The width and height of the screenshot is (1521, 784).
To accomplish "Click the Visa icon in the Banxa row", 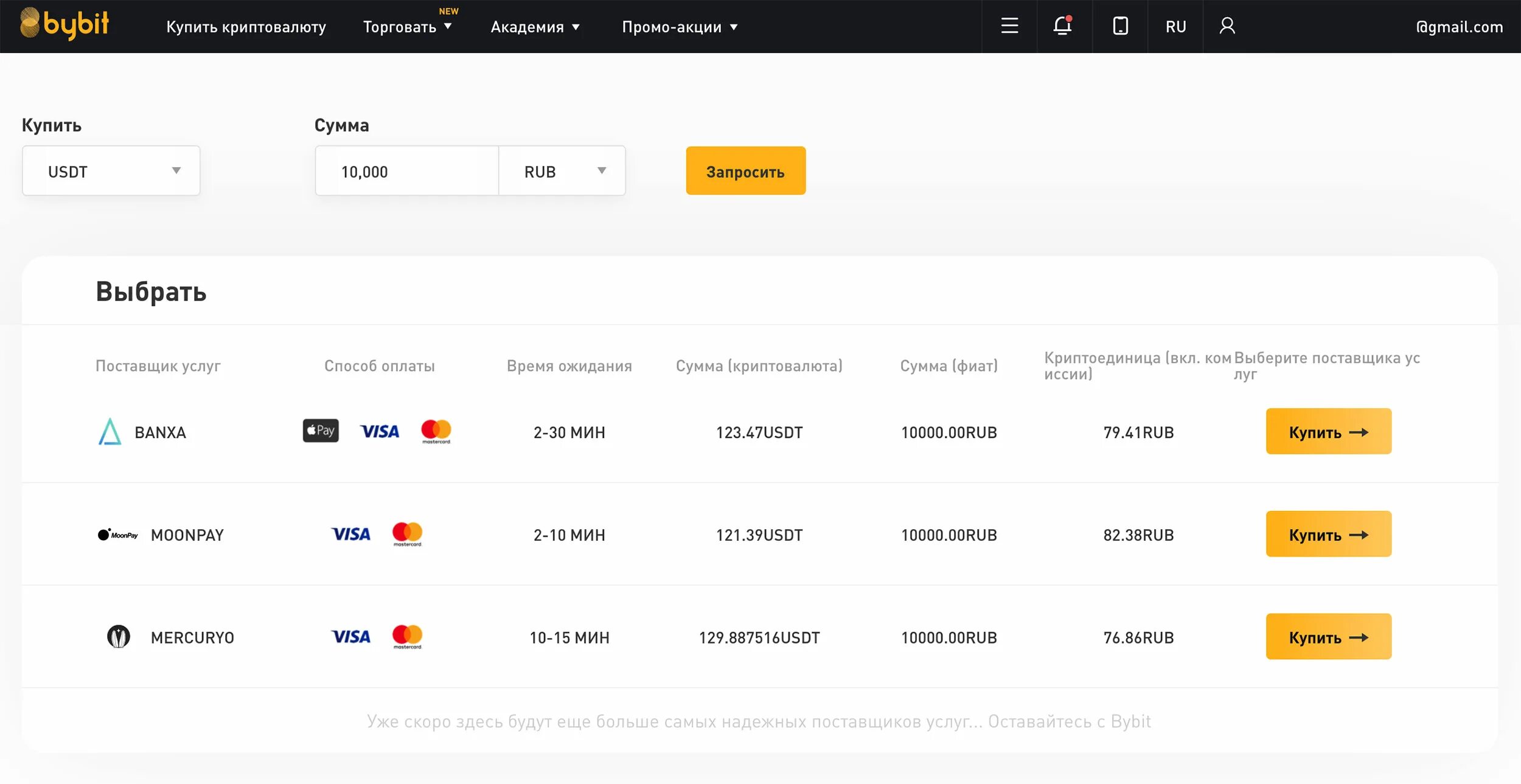I will coord(380,431).
